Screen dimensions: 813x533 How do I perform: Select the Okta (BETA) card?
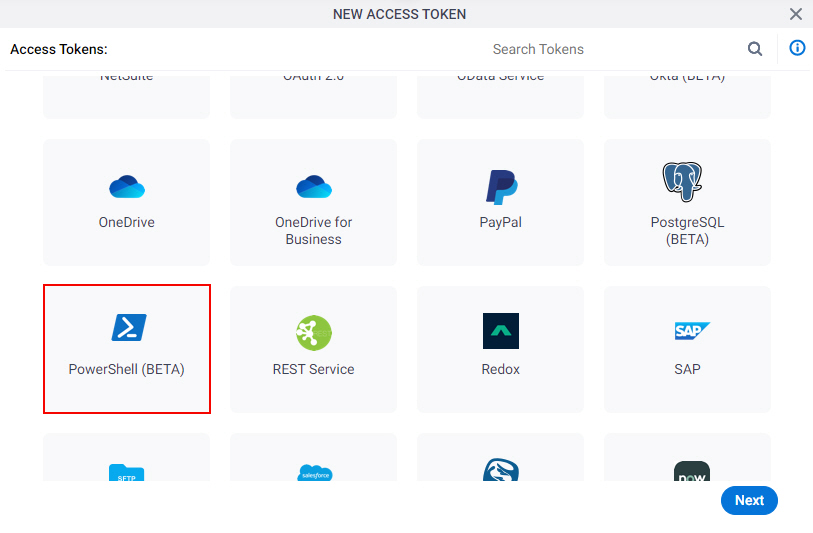[x=688, y=97]
